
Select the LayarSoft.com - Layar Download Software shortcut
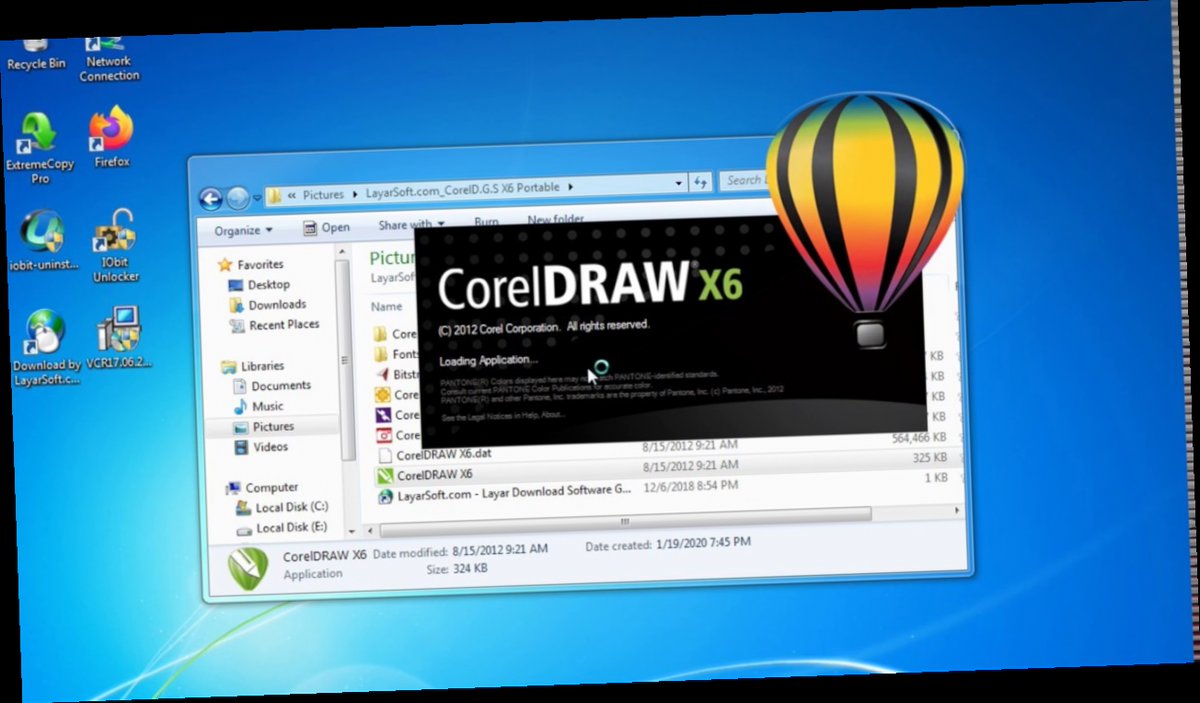click(x=504, y=493)
